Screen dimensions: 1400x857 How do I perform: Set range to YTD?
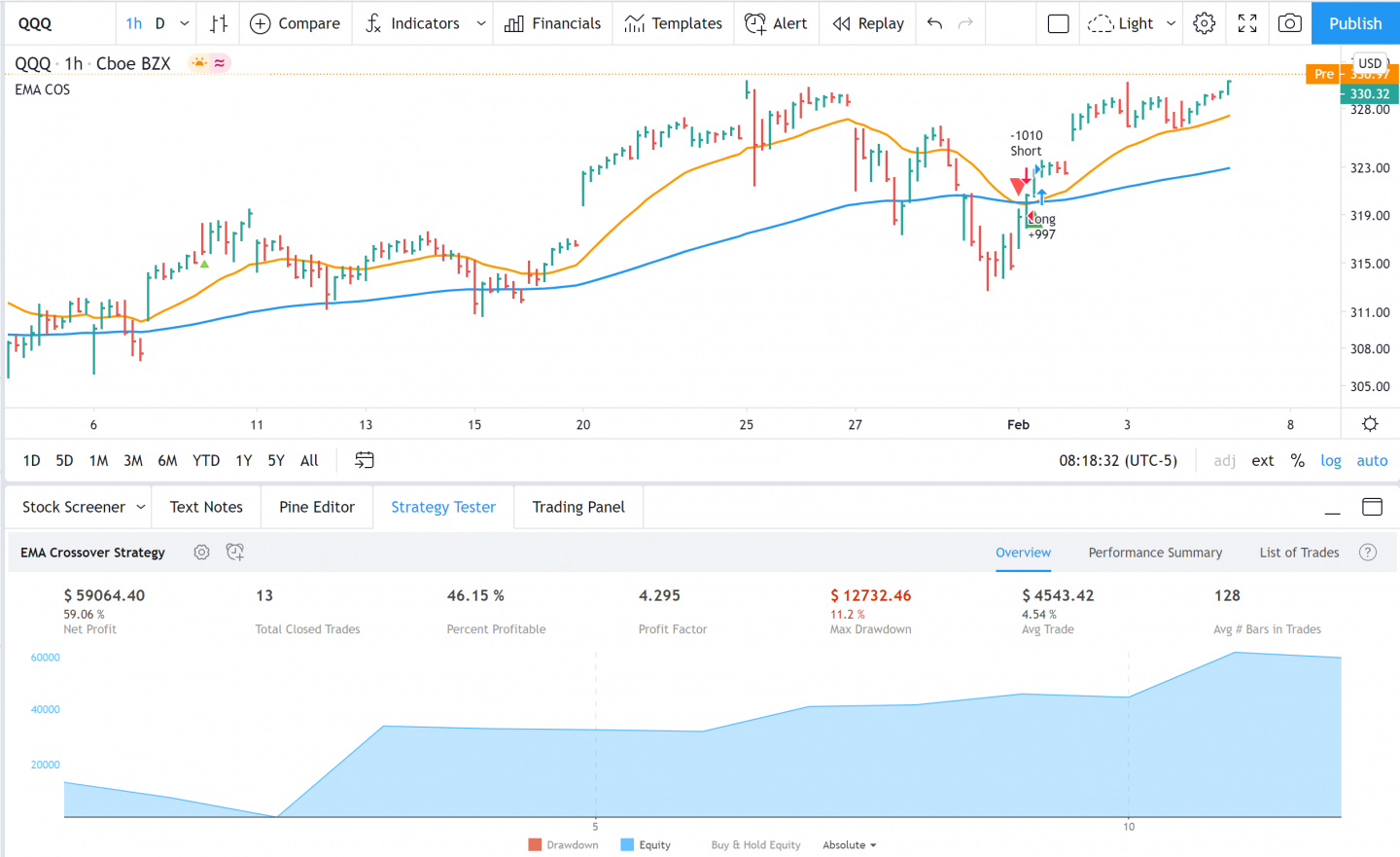click(x=206, y=460)
